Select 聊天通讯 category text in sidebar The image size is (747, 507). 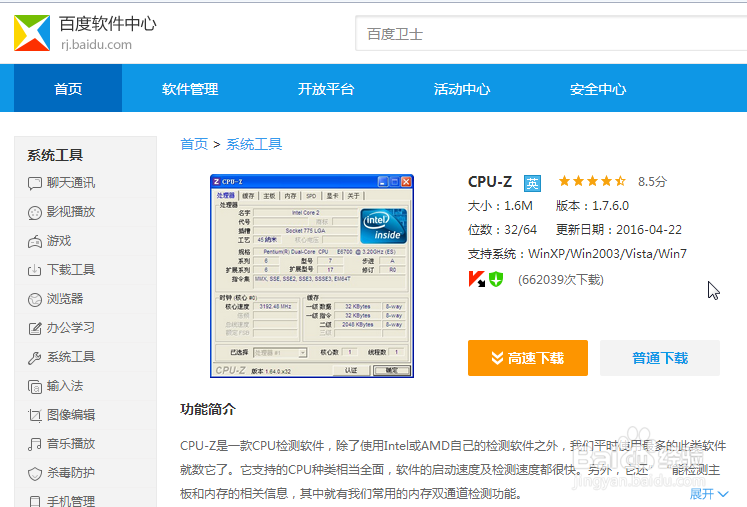point(71,183)
